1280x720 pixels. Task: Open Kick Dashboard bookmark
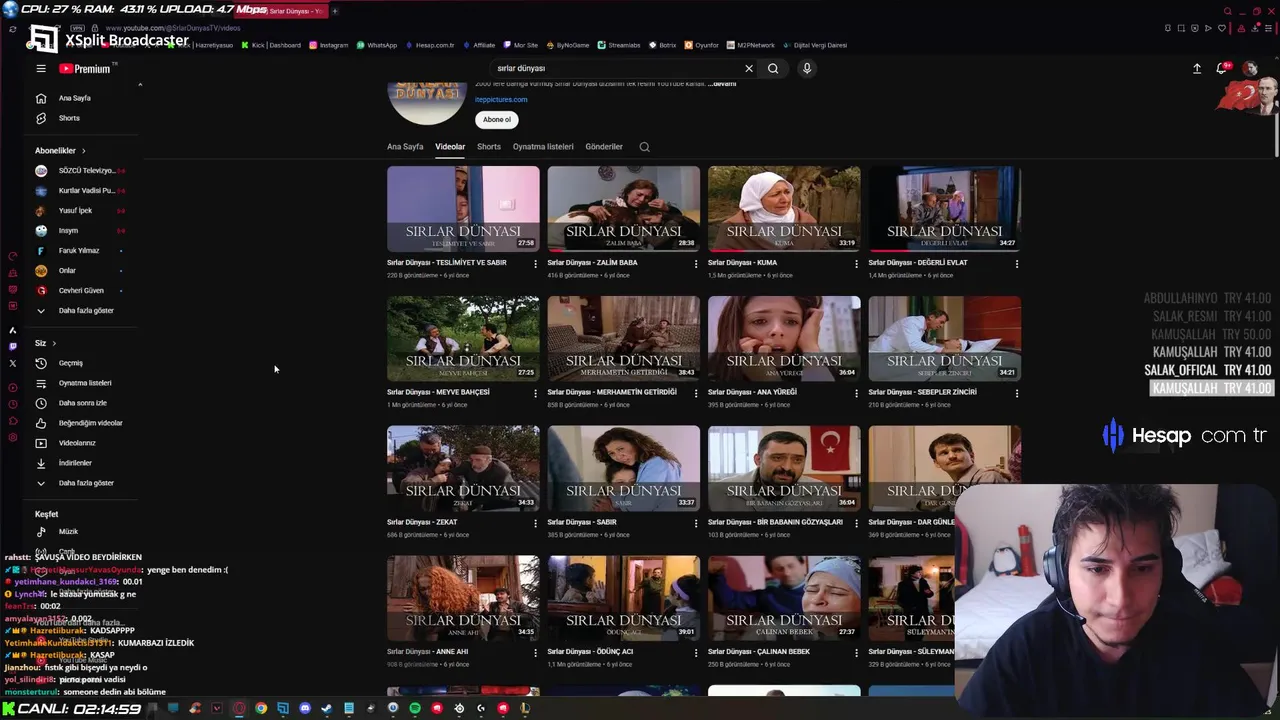click(x=271, y=45)
